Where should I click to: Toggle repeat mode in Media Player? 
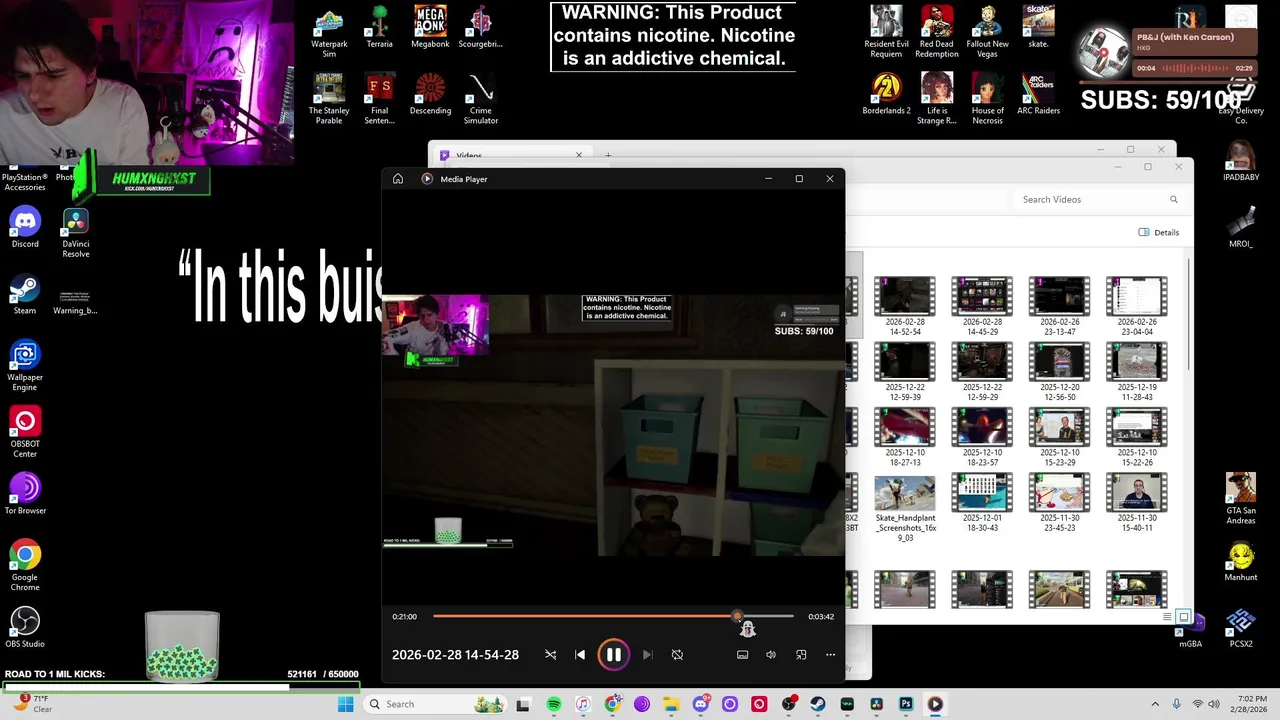click(677, 655)
